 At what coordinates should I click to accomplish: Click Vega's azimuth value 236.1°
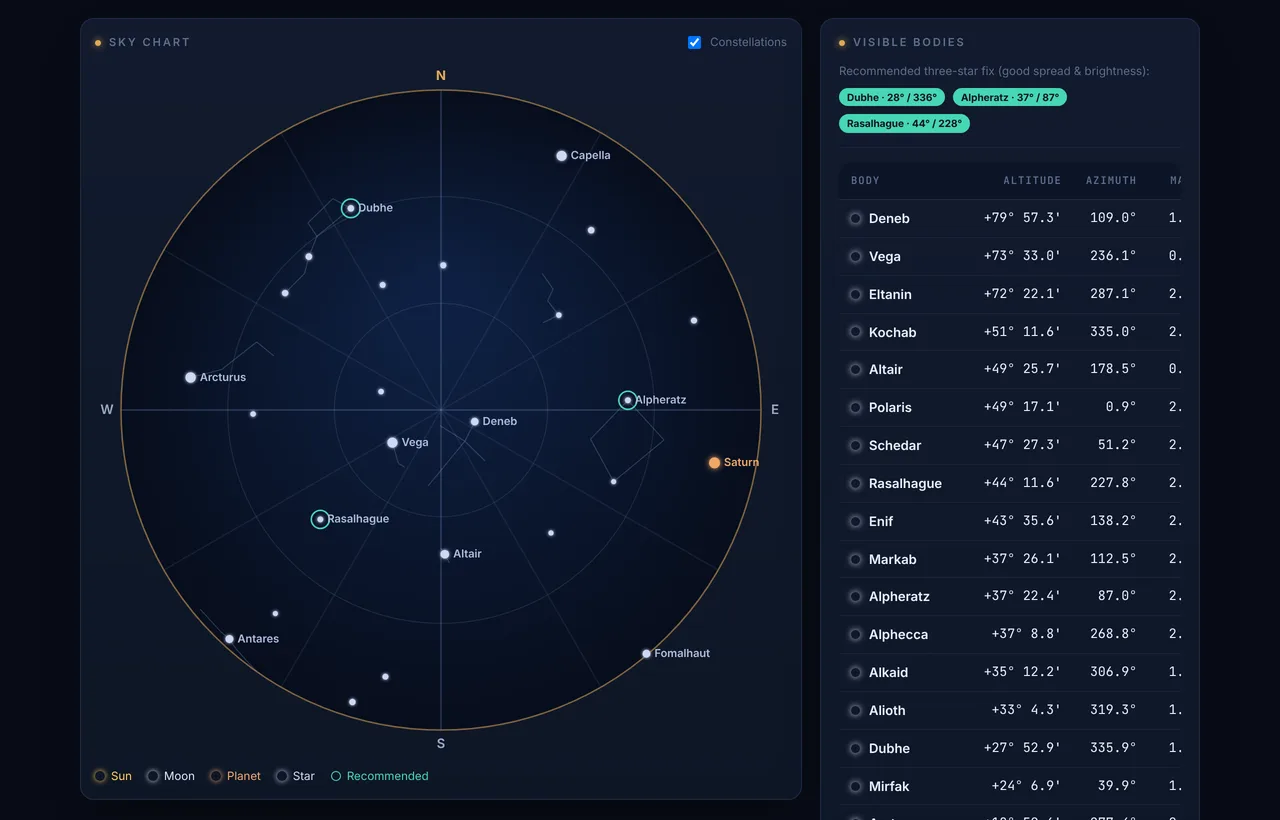point(1113,256)
